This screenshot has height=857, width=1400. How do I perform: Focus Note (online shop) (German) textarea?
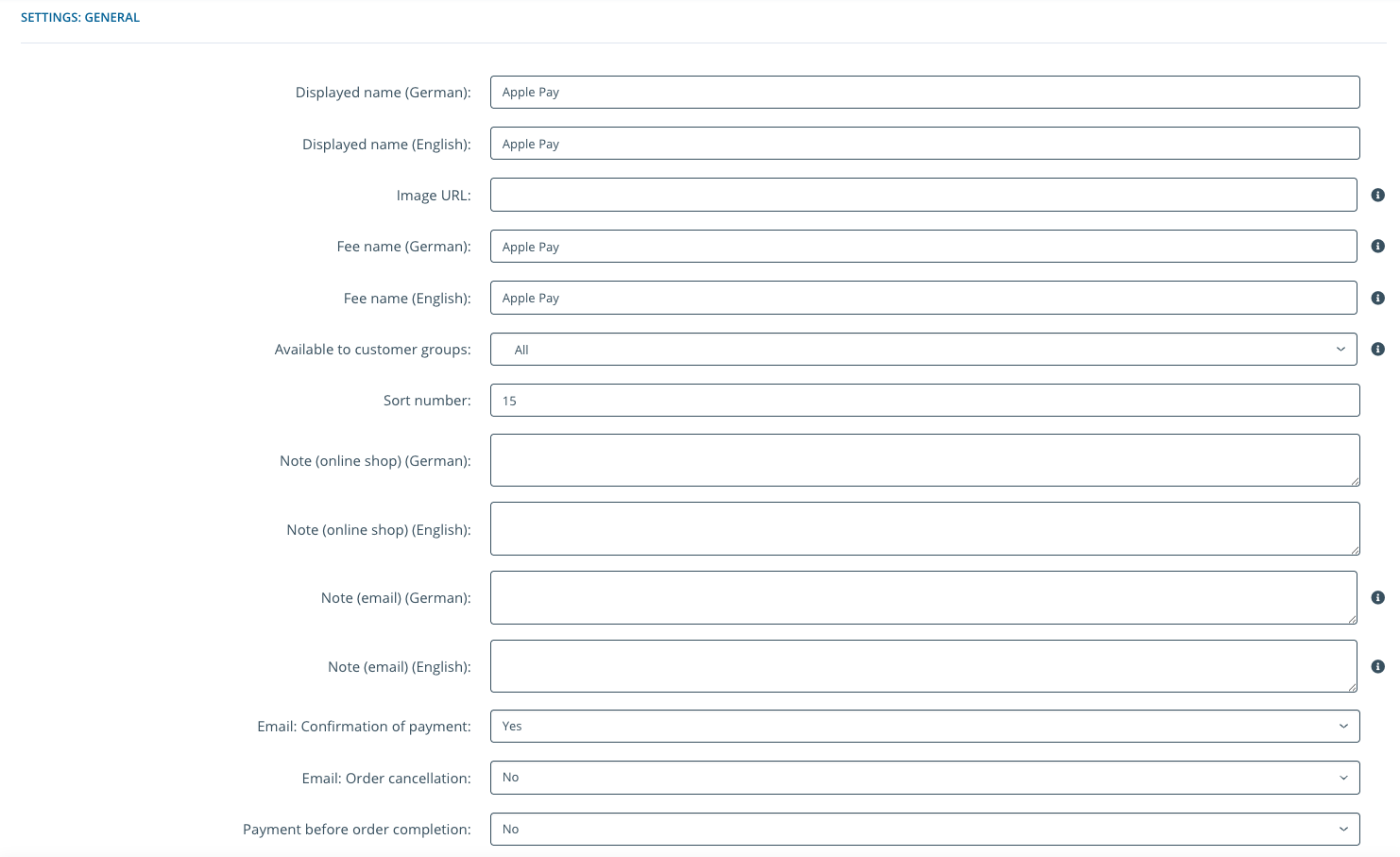pyautogui.click(x=925, y=461)
